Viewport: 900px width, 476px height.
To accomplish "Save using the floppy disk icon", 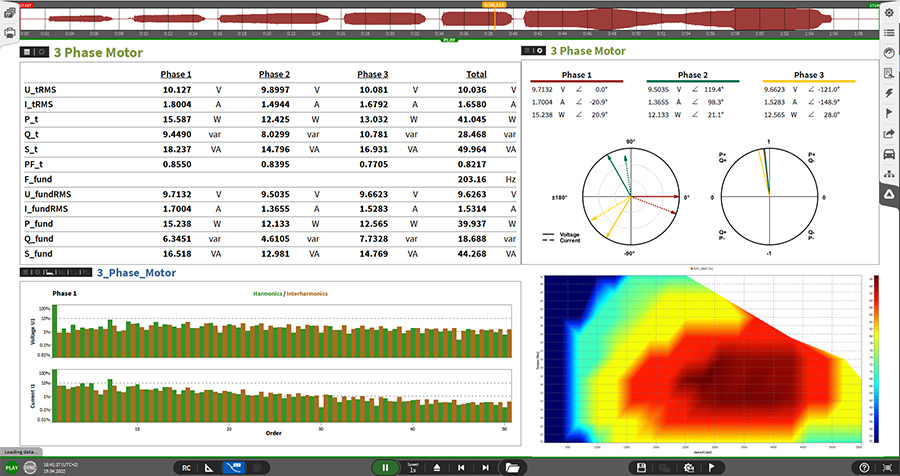I will (639, 467).
